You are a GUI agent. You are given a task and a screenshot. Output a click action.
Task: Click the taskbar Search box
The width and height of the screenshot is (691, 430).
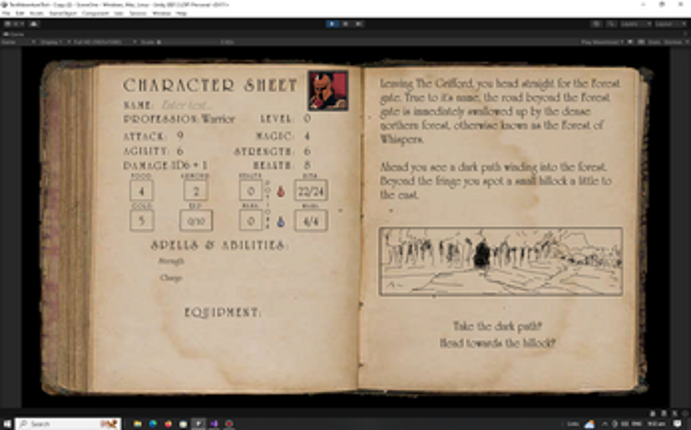68,424
